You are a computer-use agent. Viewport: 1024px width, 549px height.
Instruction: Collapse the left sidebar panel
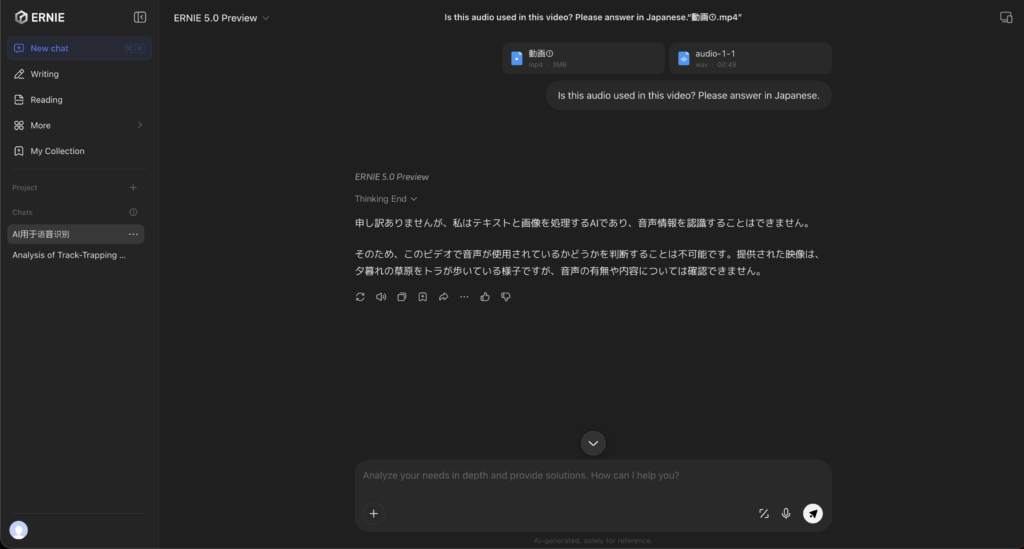(x=140, y=17)
